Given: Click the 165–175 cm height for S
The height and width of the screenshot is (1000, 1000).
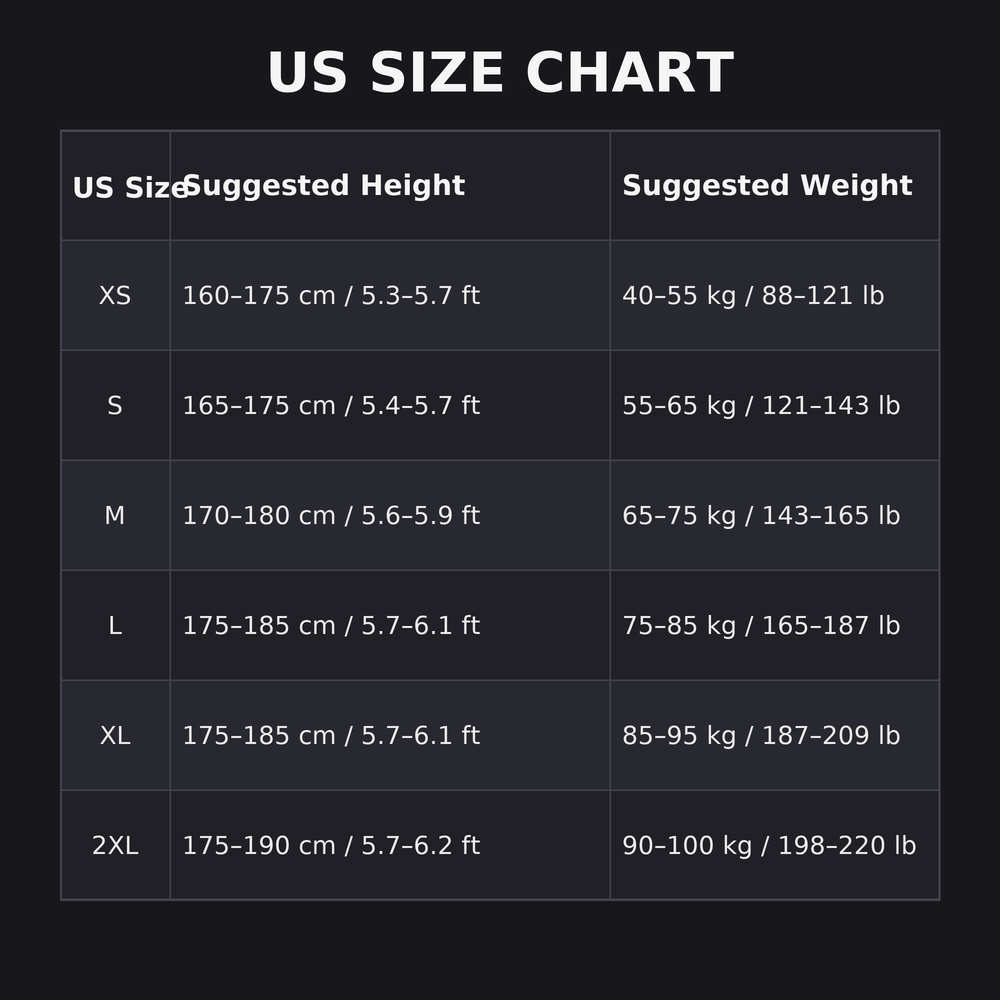Looking at the screenshot, I should 331,406.
